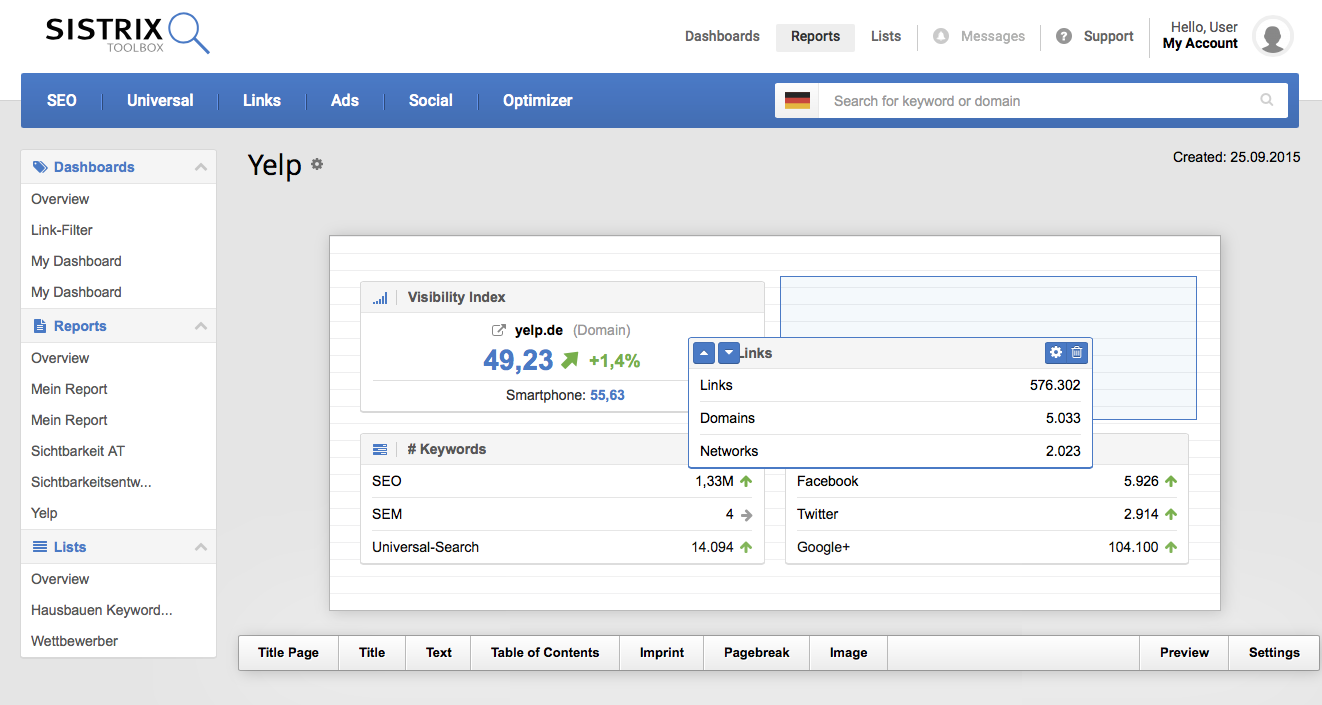Move Links widget up with arrow button
The height and width of the screenshot is (705, 1322).
704,353
